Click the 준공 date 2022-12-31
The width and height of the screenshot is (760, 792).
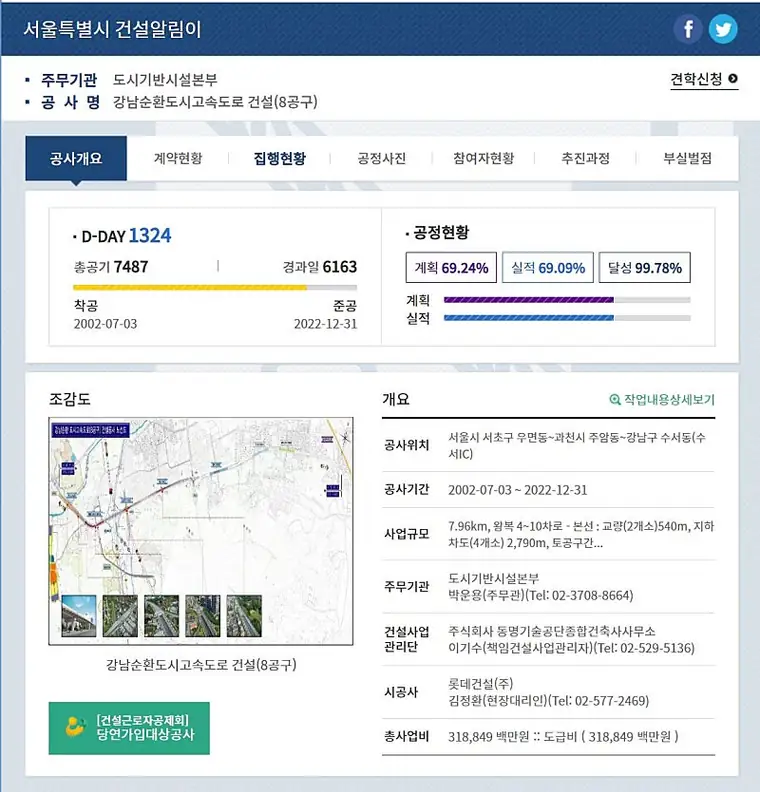(x=326, y=324)
